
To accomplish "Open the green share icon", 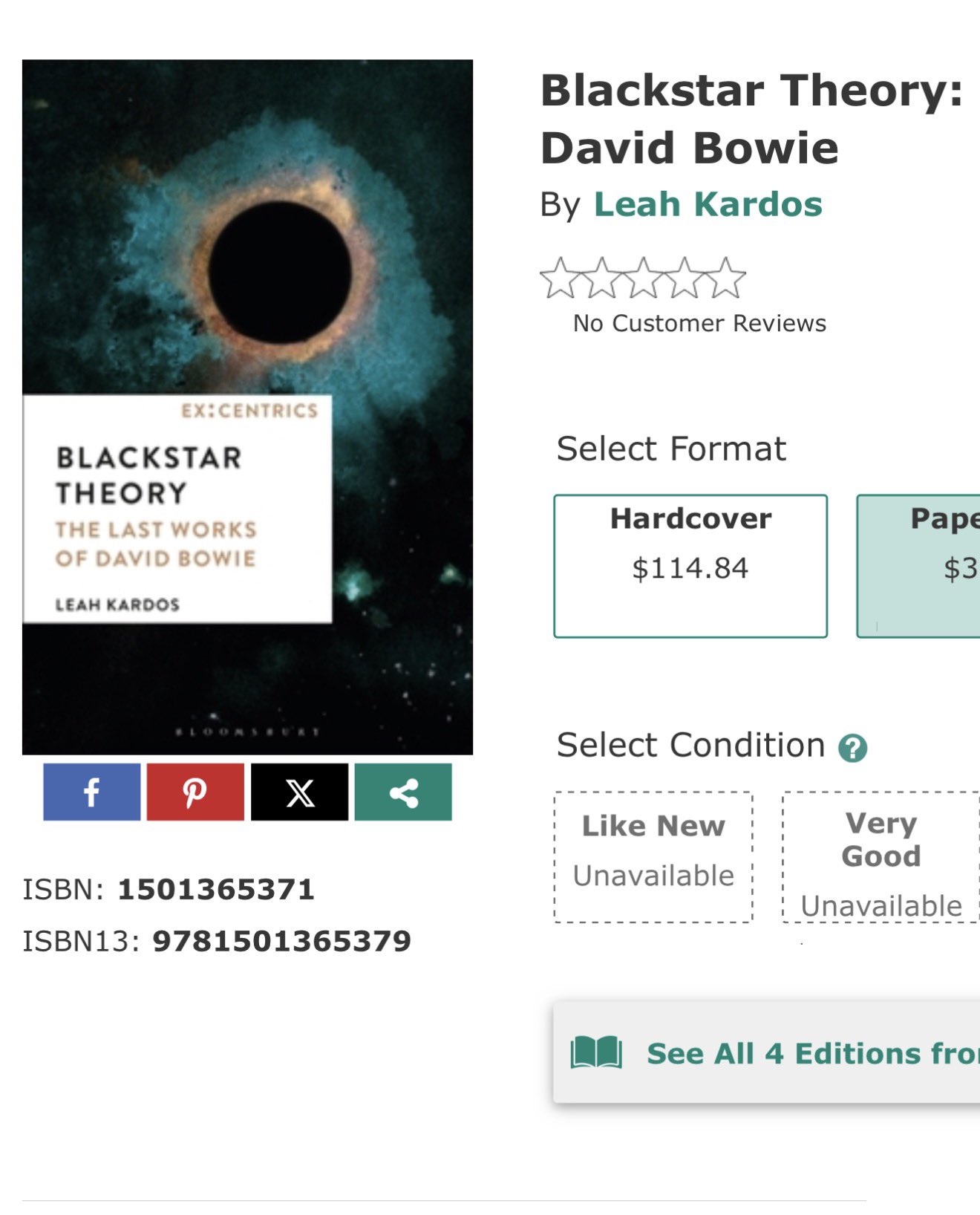I will click(x=403, y=792).
